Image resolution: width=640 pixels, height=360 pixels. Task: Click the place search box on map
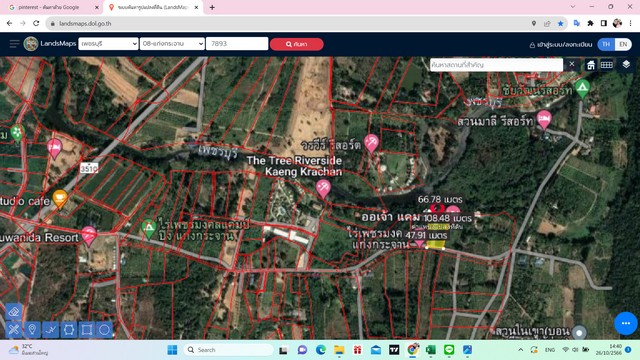(496, 64)
